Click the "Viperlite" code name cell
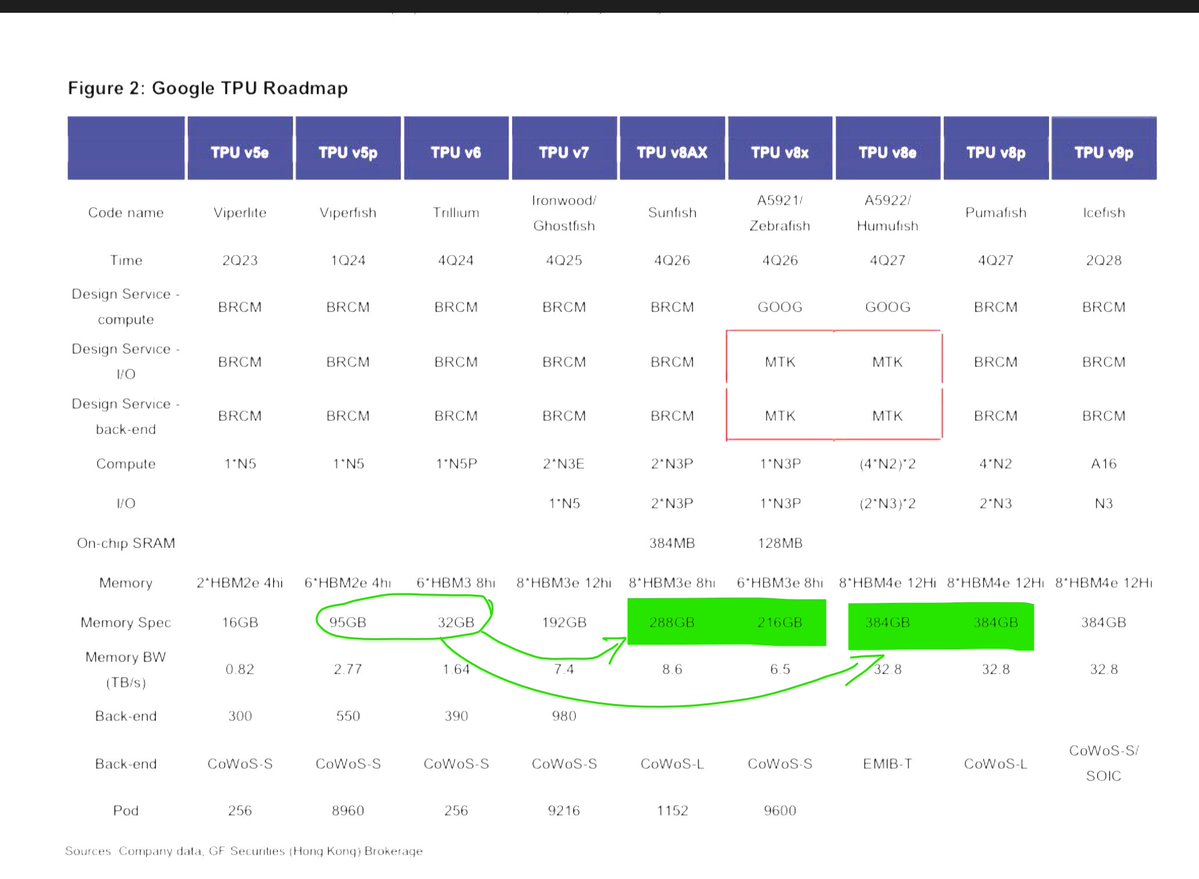 [240, 212]
